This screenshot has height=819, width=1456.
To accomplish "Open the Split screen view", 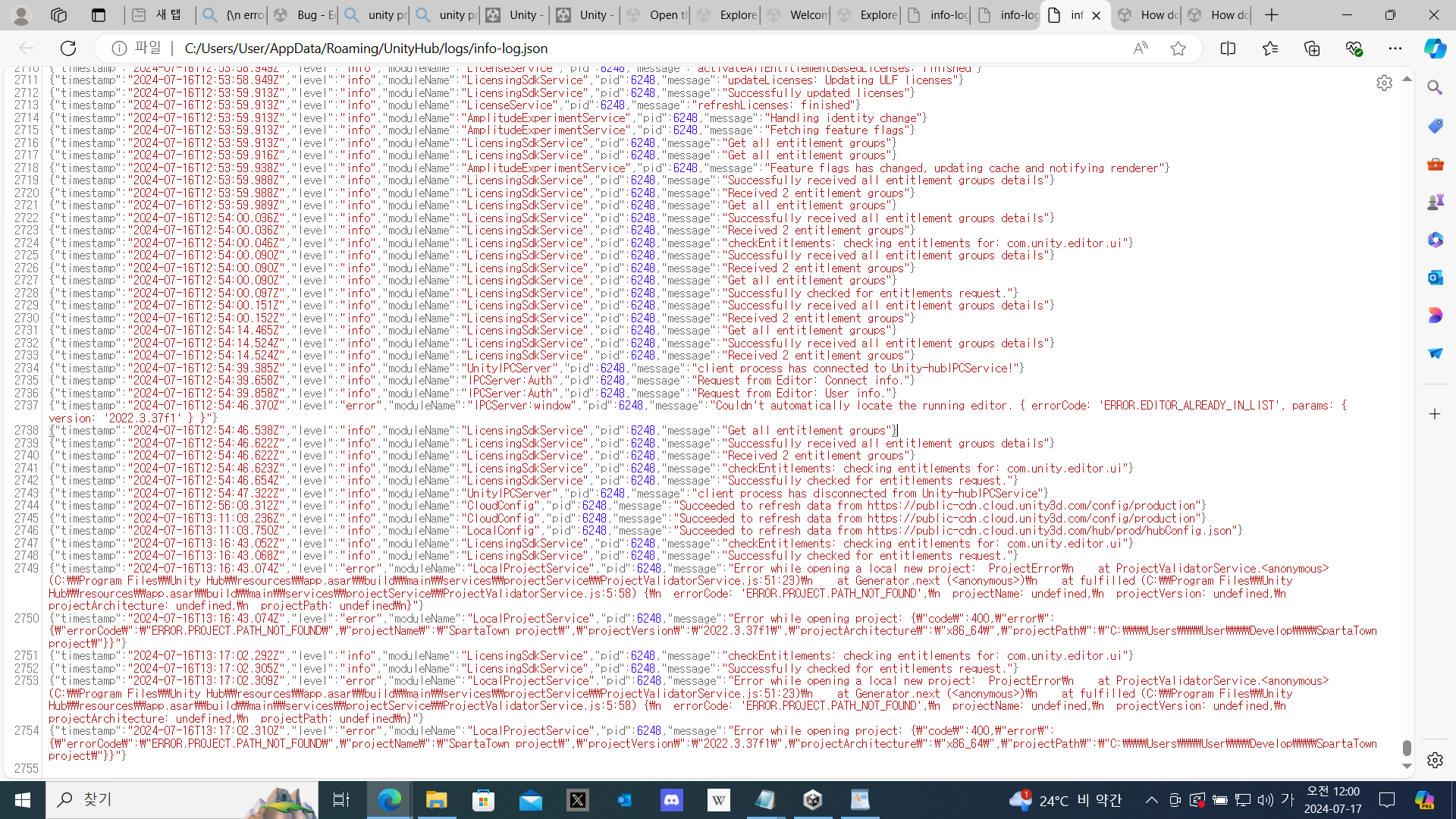I will point(1228,48).
